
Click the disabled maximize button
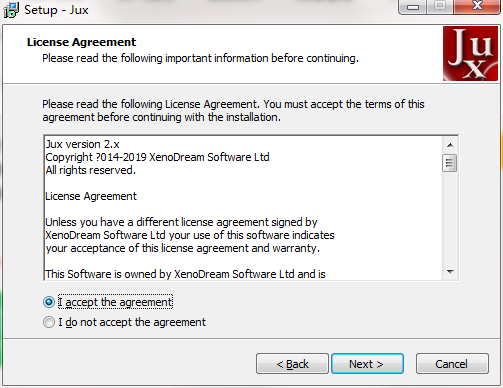(440, 6)
